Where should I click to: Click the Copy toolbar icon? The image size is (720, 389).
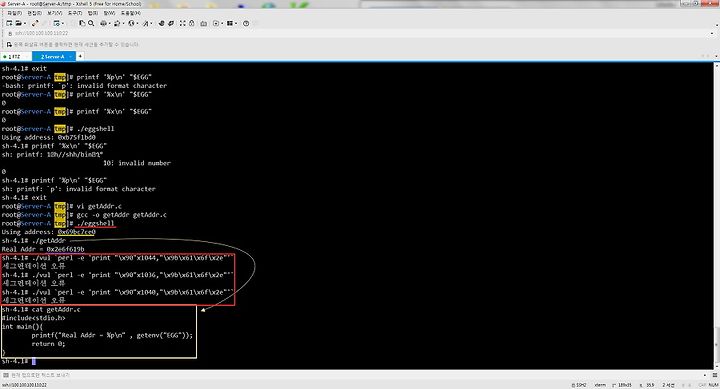pos(82,23)
